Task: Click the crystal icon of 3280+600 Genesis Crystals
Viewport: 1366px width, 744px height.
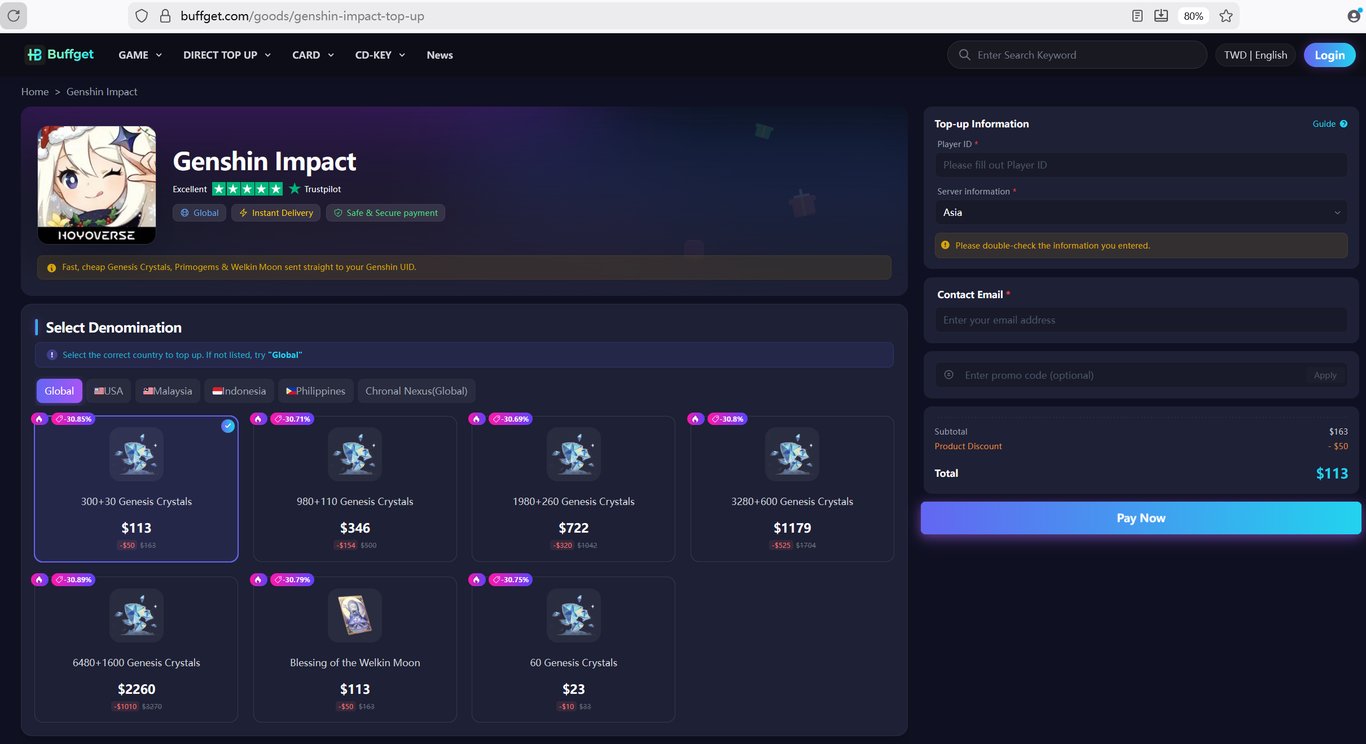Action: (792, 454)
